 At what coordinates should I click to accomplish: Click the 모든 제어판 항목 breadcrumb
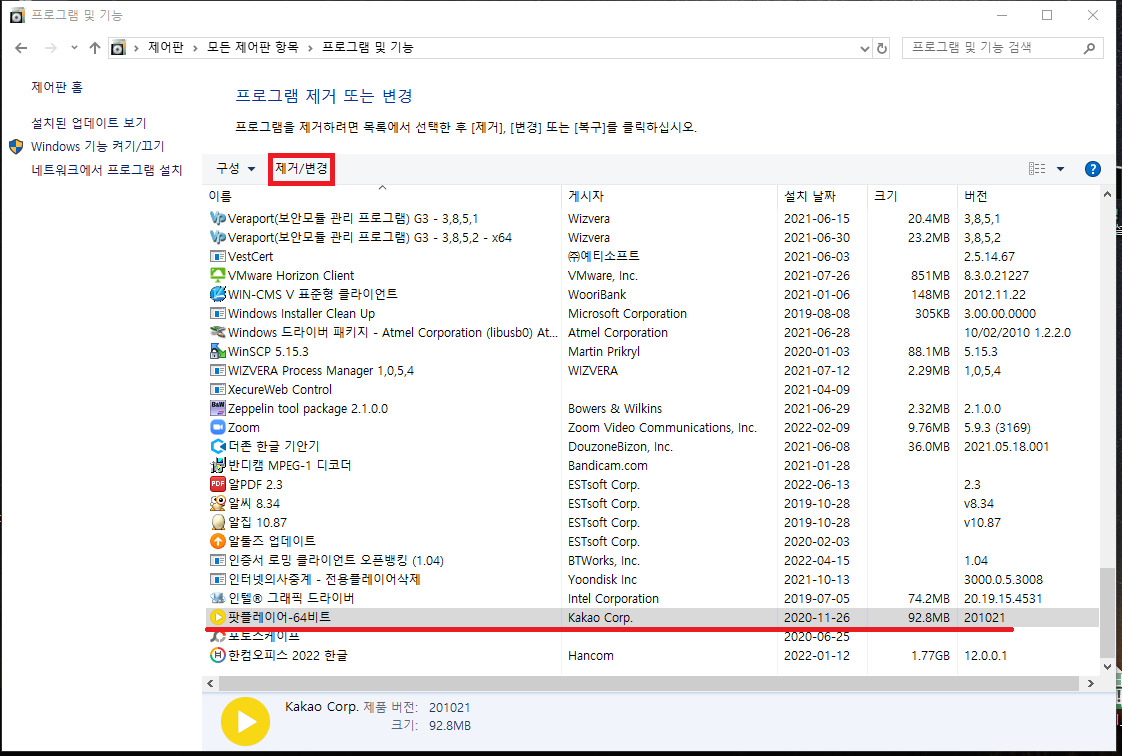tap(253, 47)
